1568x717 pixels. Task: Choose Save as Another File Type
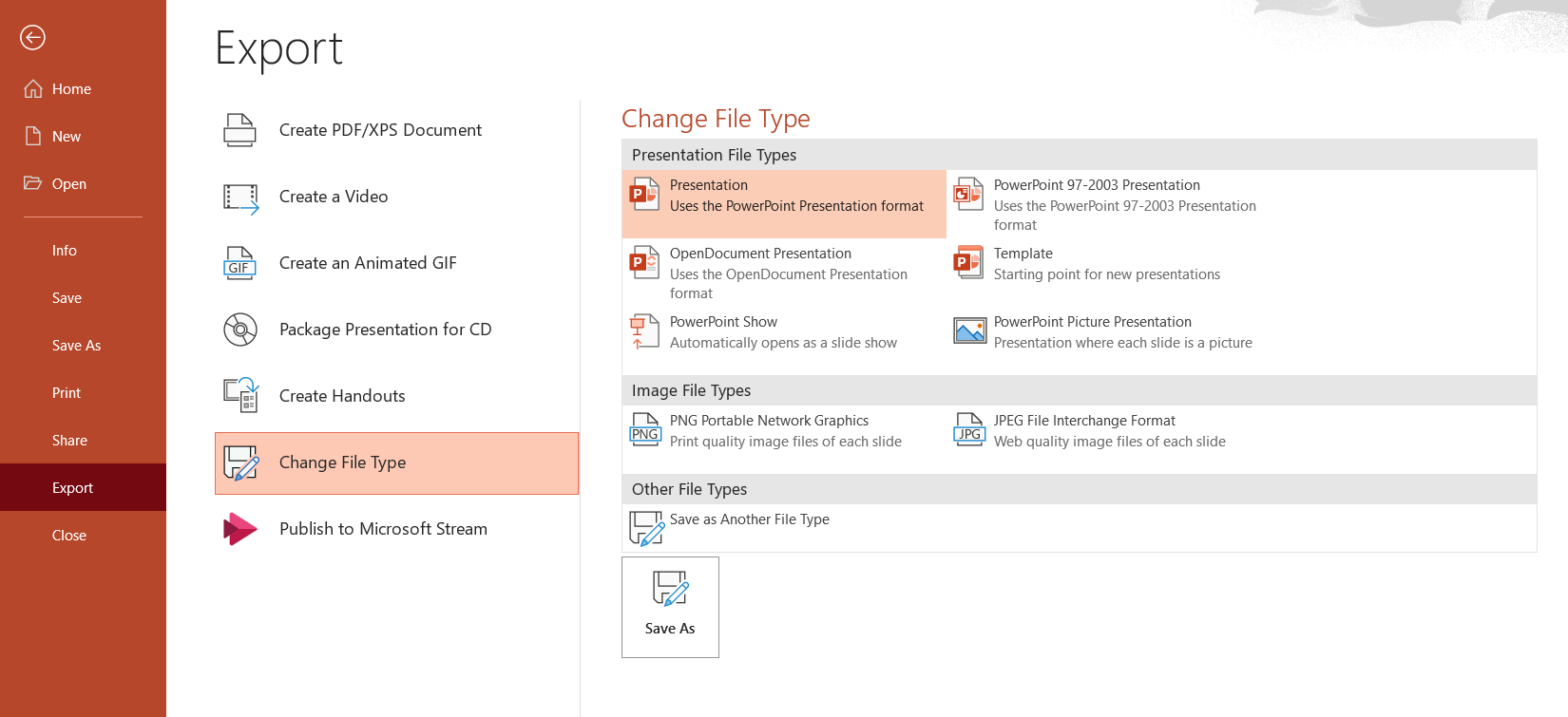pyautogui.click(x=749, y=519)
